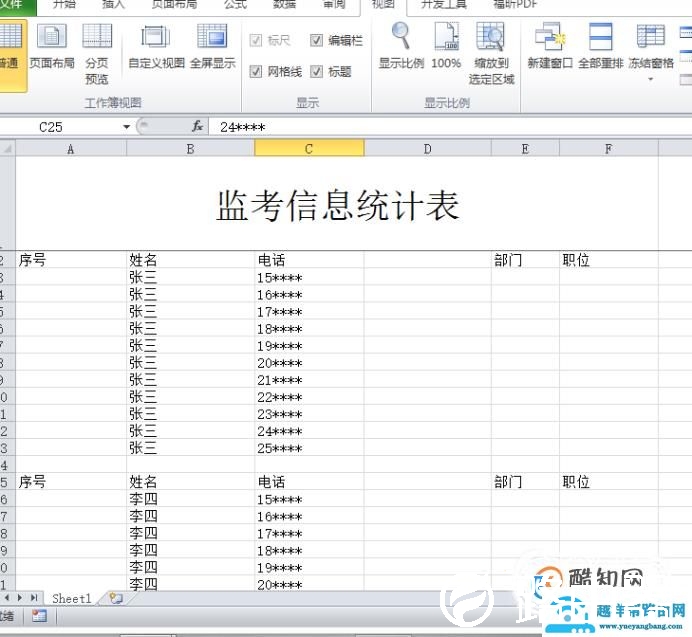Reset zoom to 100%
The image size is (692, 637).
pyautogui.click(x=446, y=46)
